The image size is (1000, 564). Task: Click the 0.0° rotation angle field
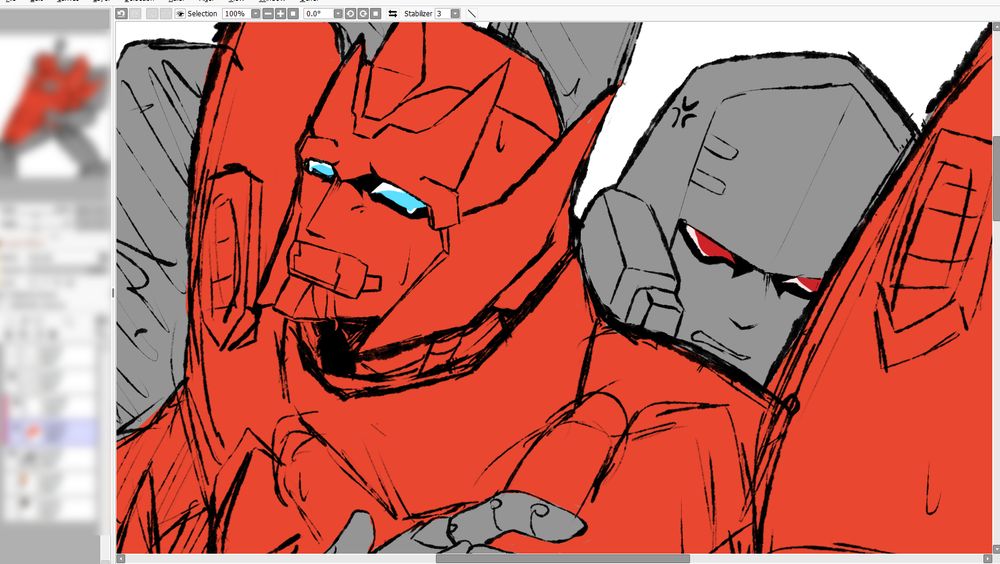[318, 13]
